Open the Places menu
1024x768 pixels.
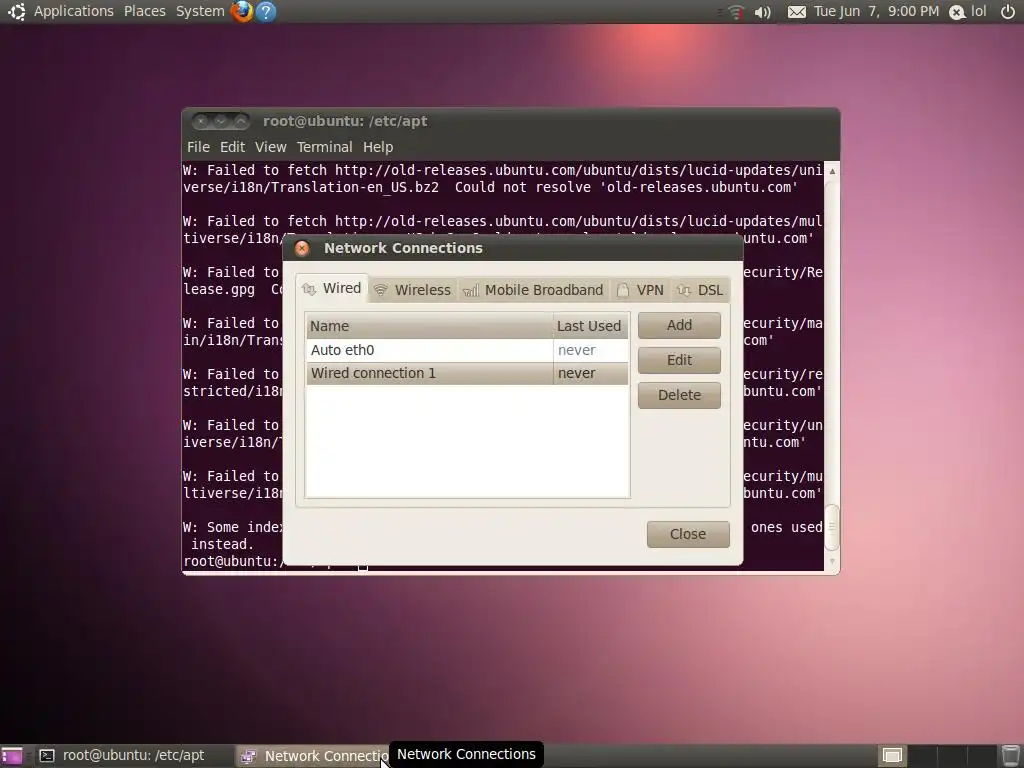tap(144, 11)
